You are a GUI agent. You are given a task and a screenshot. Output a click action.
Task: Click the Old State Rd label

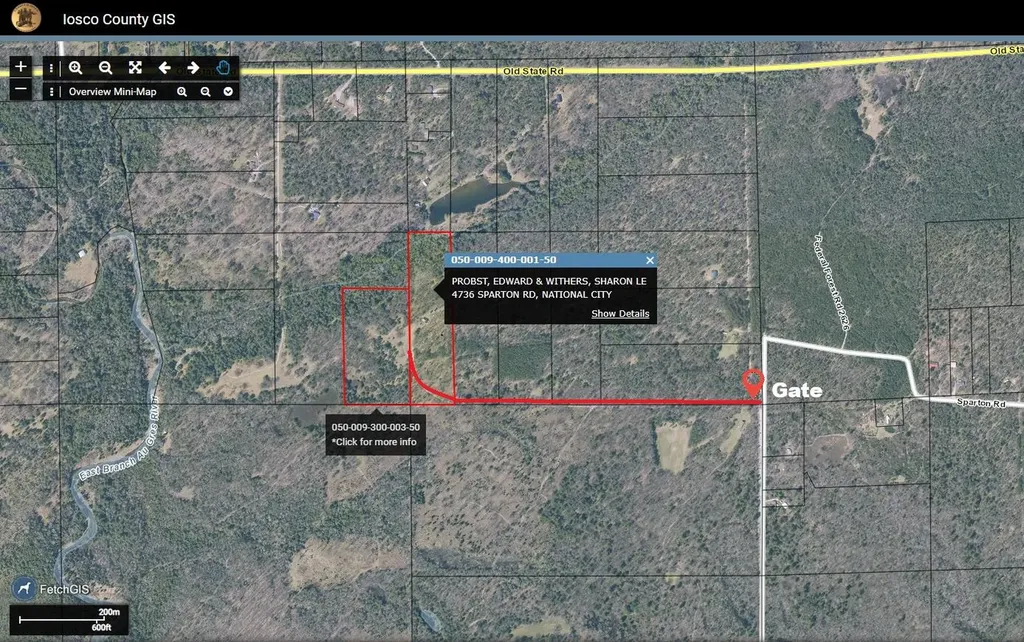533,71
